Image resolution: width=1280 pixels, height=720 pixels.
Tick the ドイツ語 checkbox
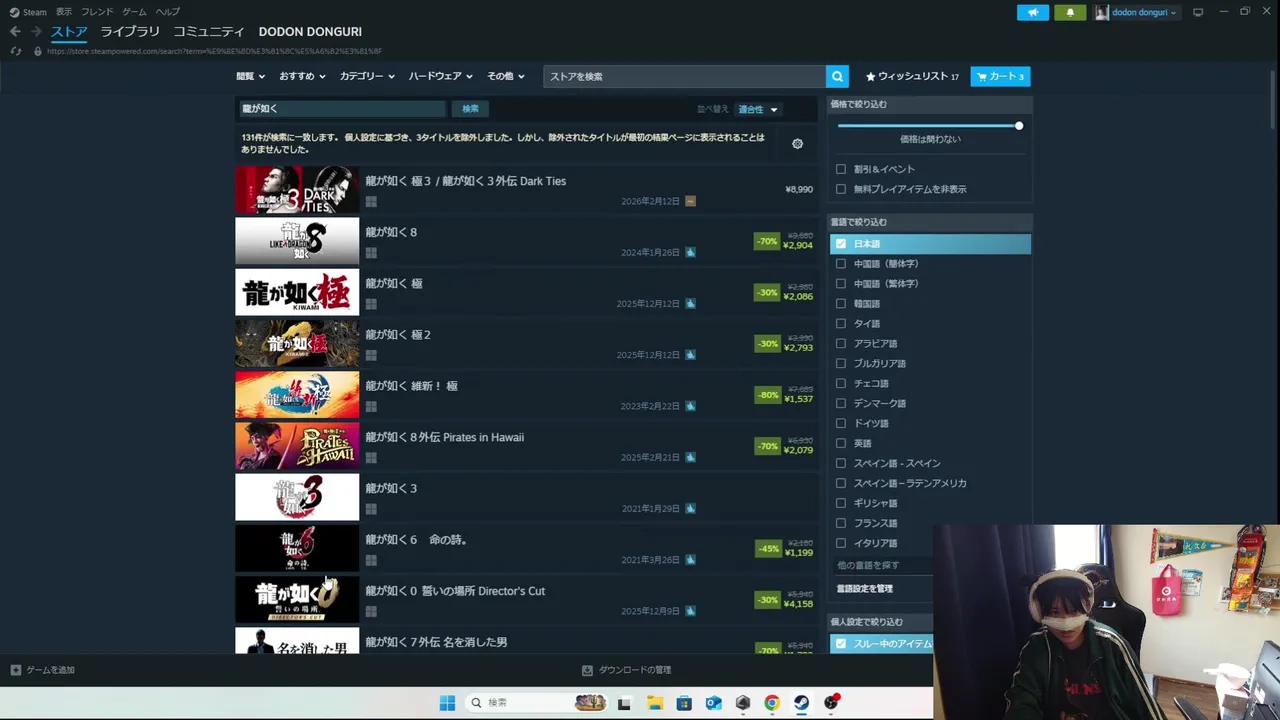click(841, 423)
